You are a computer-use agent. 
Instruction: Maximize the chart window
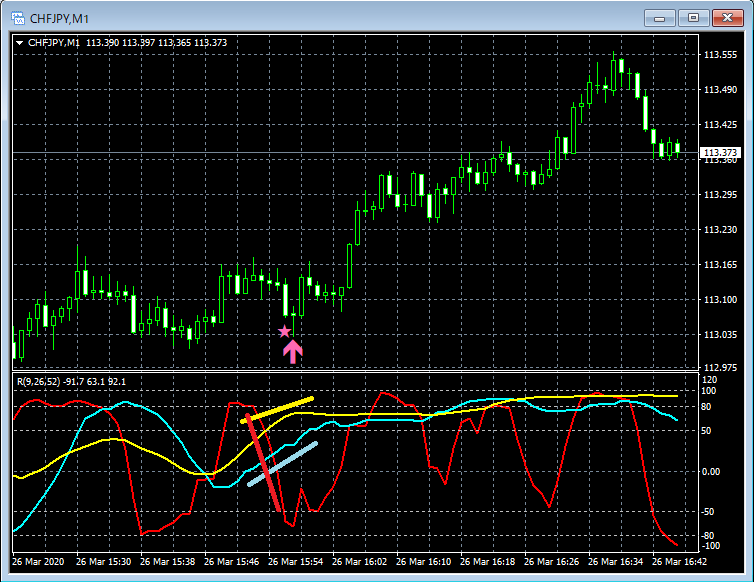[x=693, y=18]
